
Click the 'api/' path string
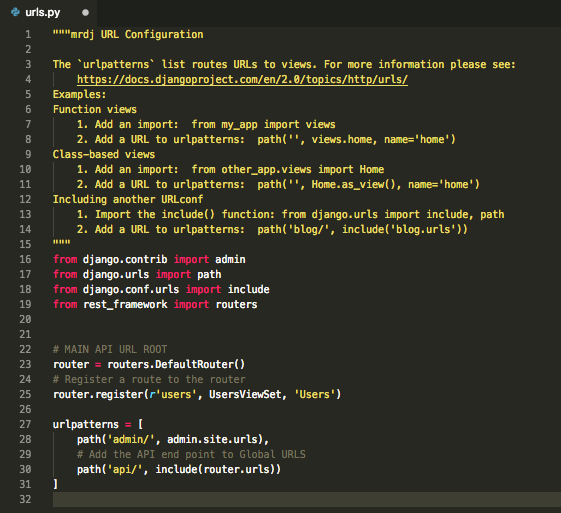tap(125, 469)
